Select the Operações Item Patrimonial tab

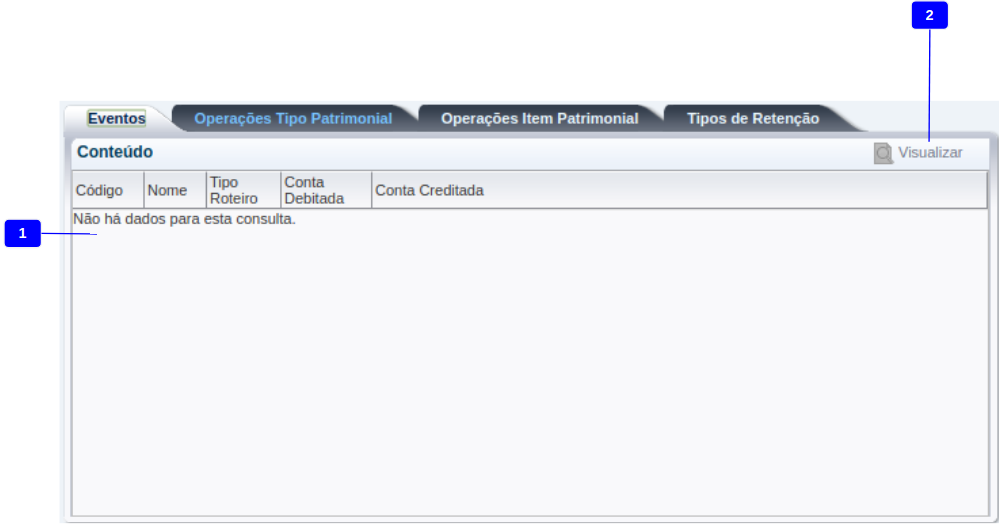(x=539, y=118)
